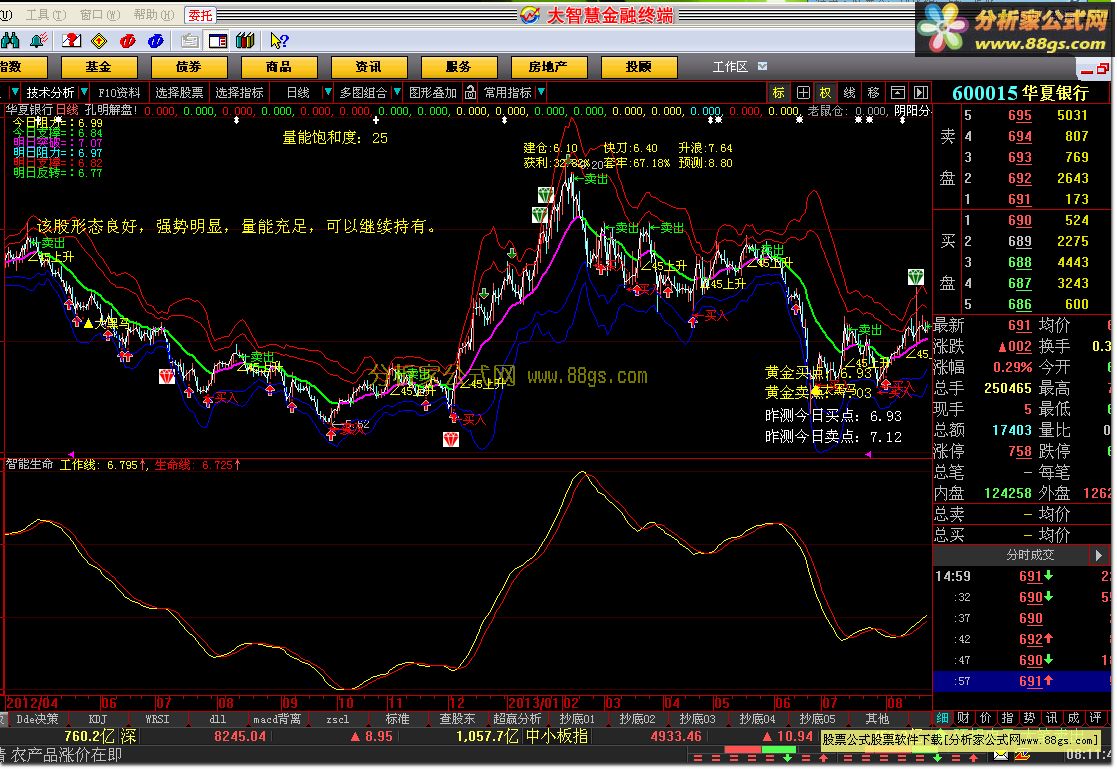Open dropdown arrow next to 技术分析
1117x769 pixels.
[x=84, y=92]
